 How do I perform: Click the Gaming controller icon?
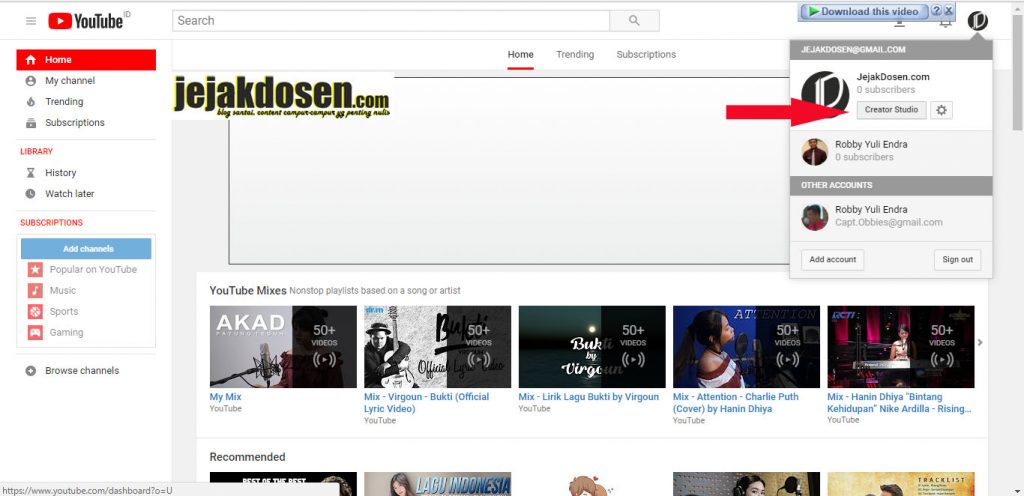click(35, 332)
